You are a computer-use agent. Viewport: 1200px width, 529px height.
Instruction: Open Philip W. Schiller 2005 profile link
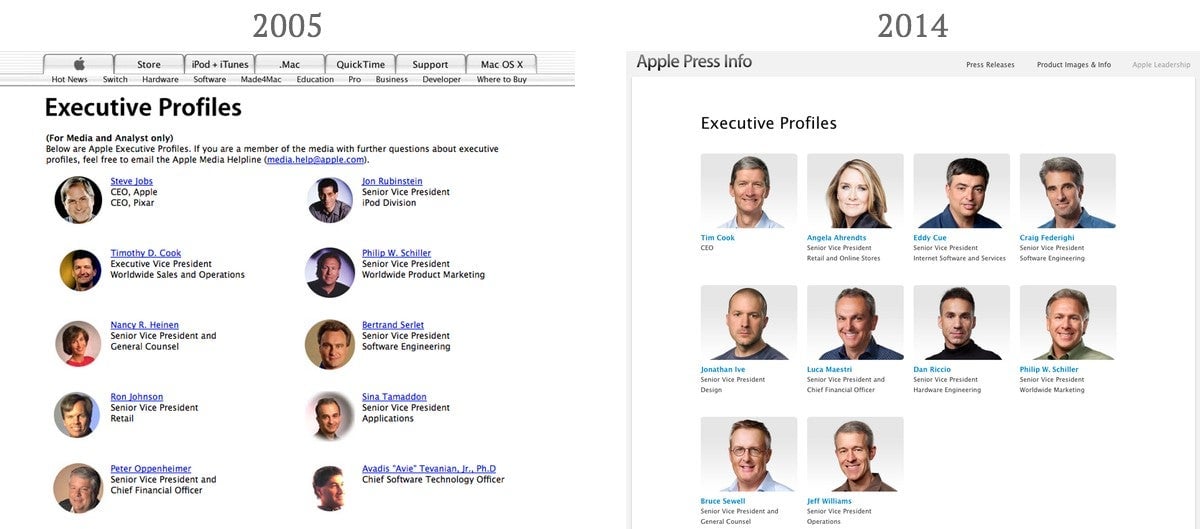(x=397, y=253)
